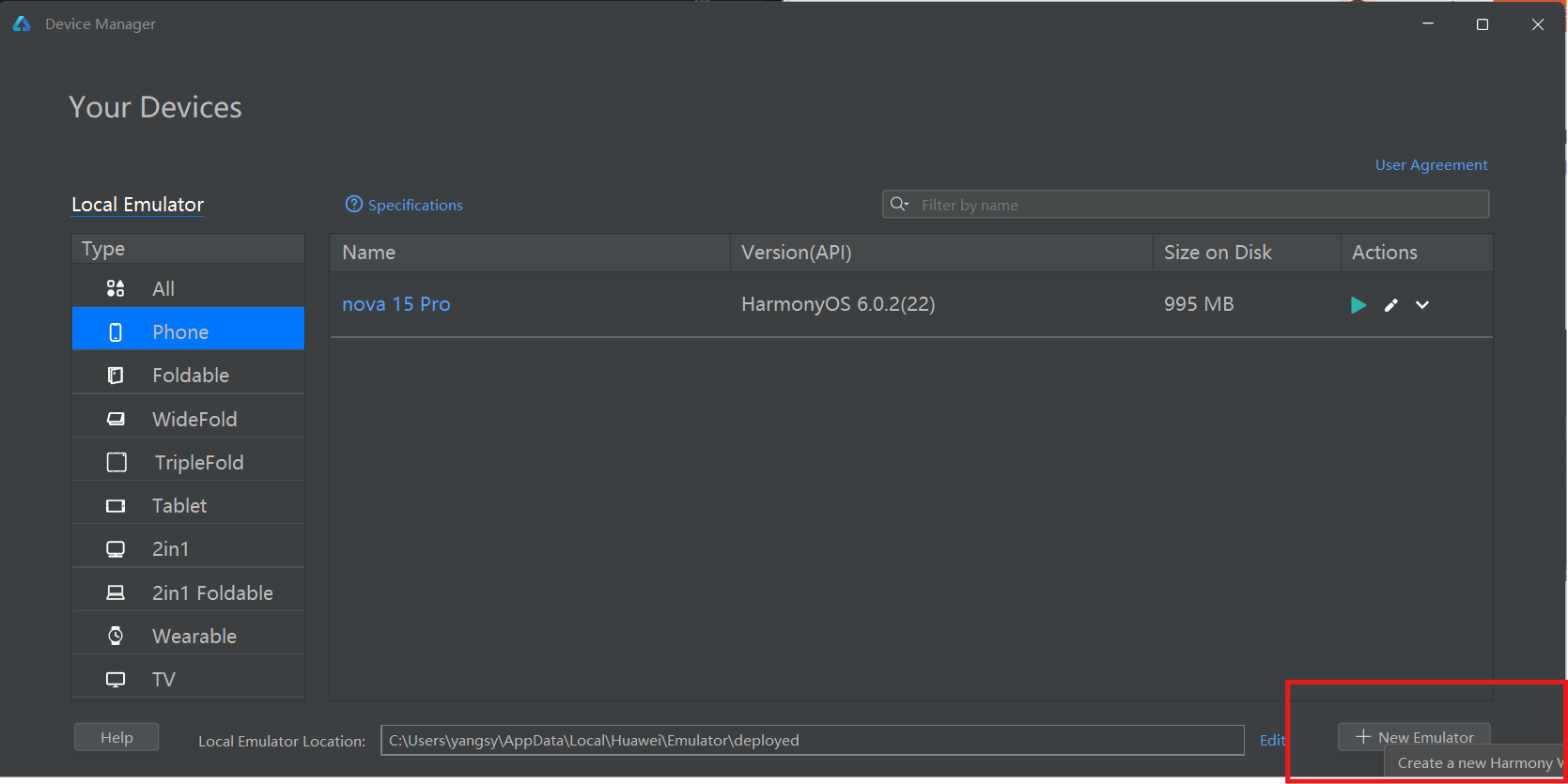Click the New Emulator button
Screen dimensions: 1568x784
1414,737
